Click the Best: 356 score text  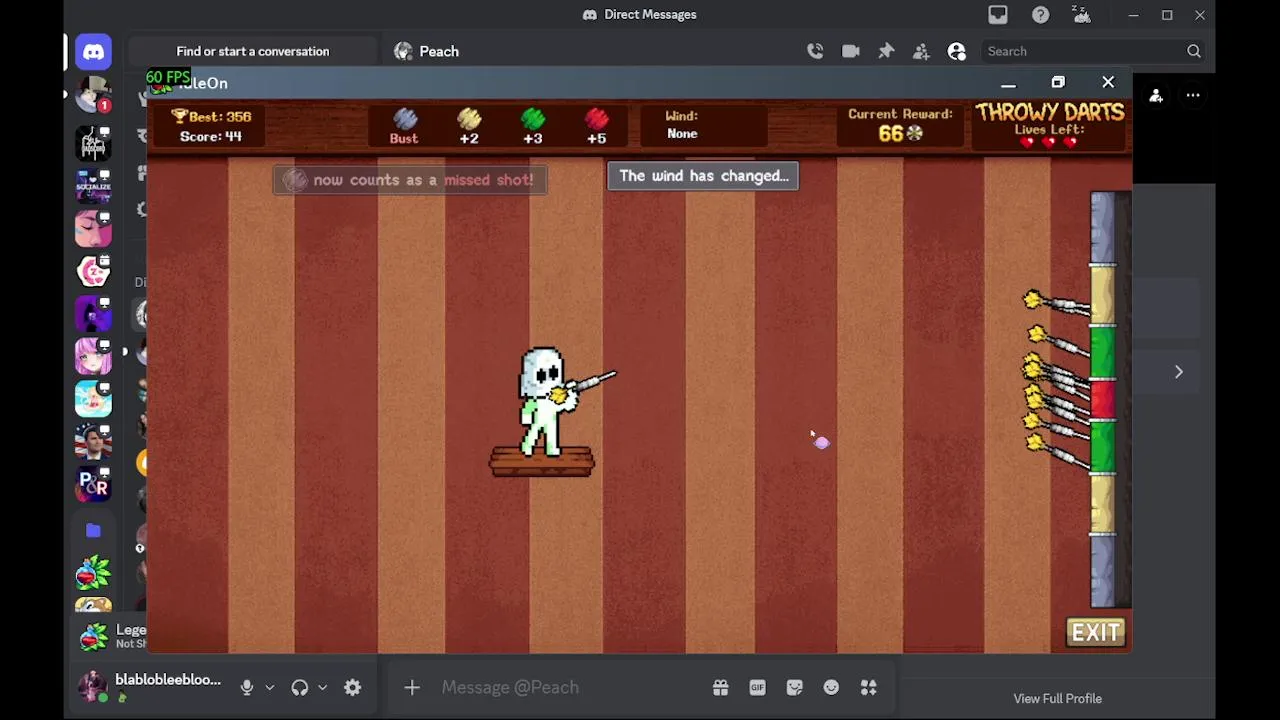[x=211, y=116]
